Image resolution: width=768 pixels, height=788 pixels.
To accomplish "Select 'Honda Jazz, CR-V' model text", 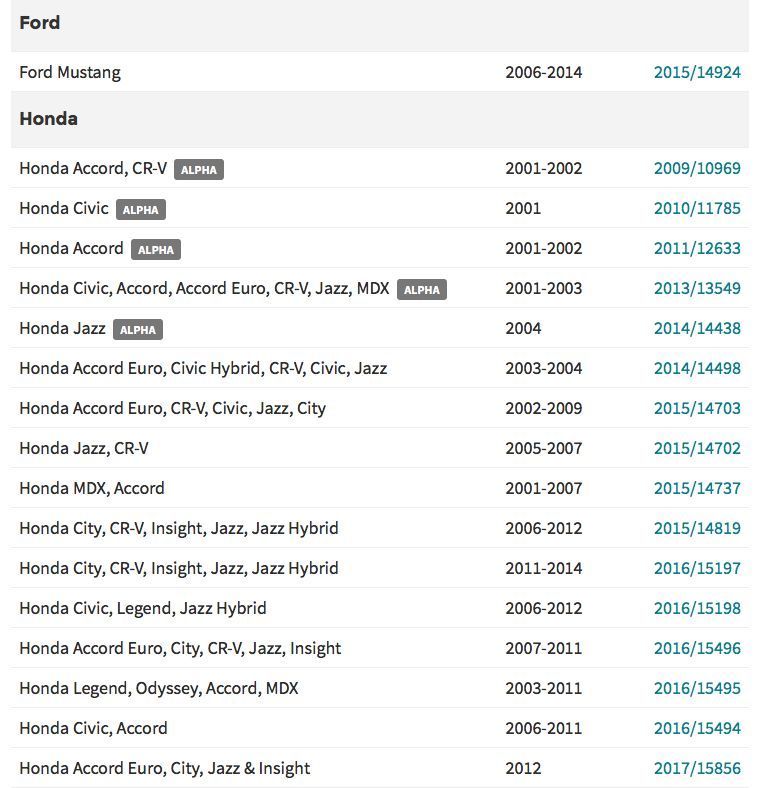I will (84, 448).
